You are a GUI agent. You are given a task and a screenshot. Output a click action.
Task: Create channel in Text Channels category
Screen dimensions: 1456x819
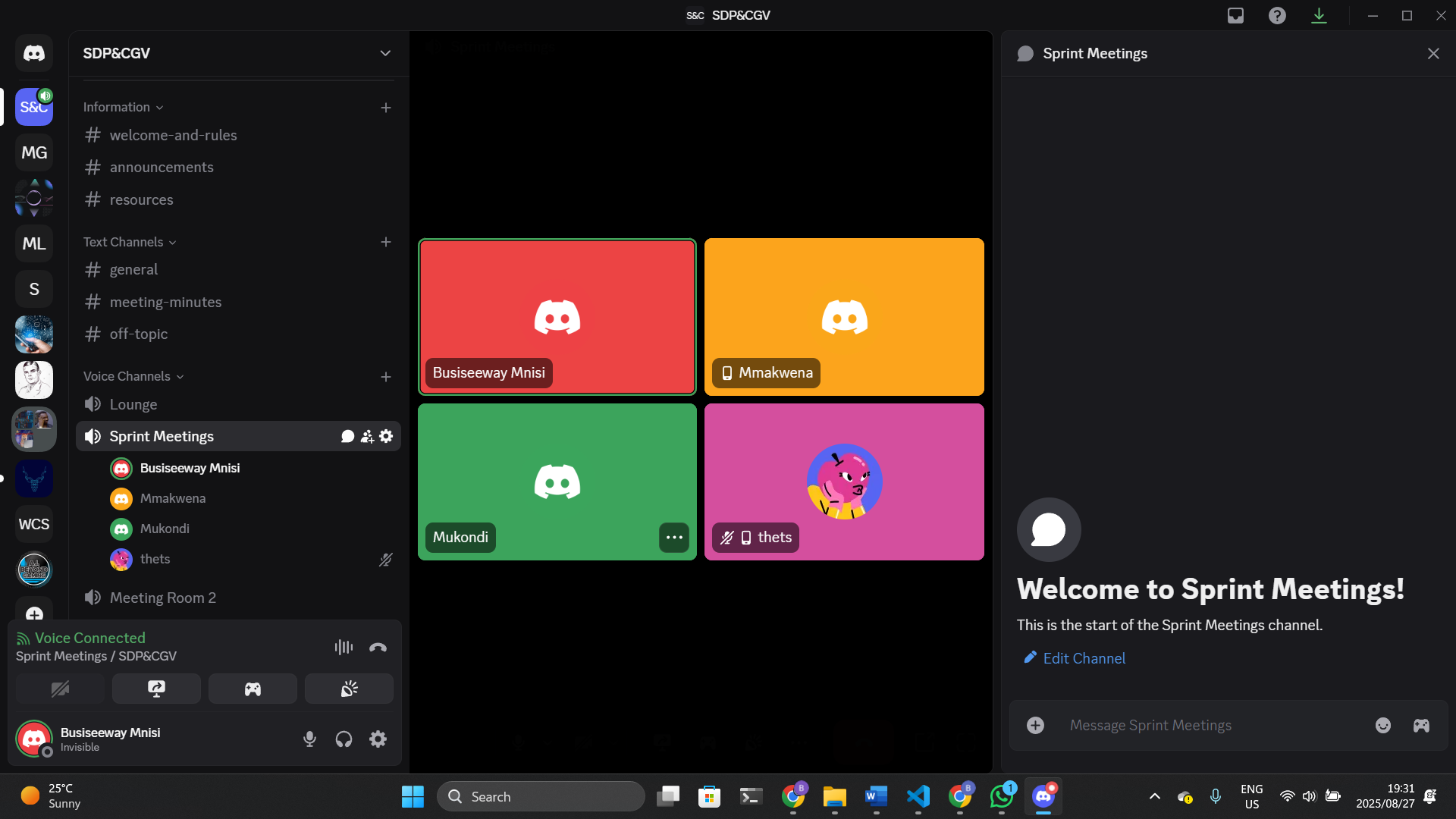click(x=386, y=242)
